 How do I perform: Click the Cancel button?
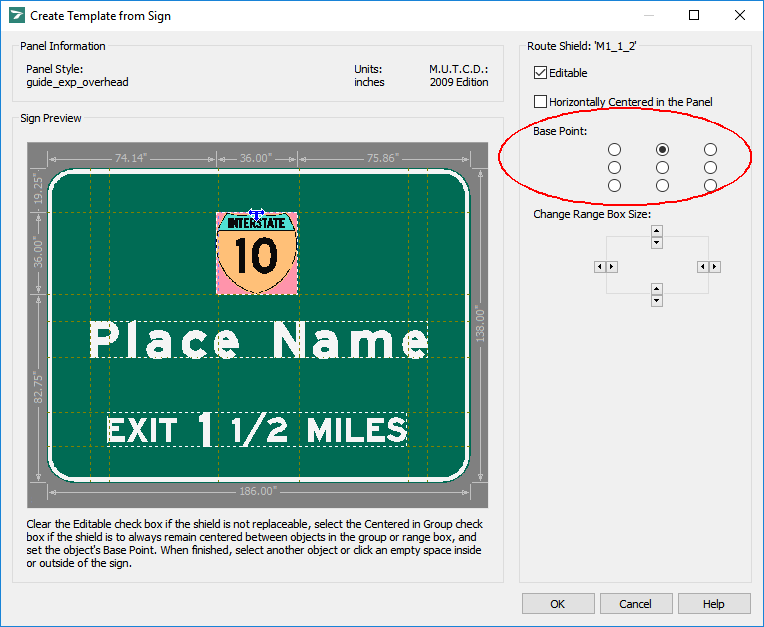(636, 604)
